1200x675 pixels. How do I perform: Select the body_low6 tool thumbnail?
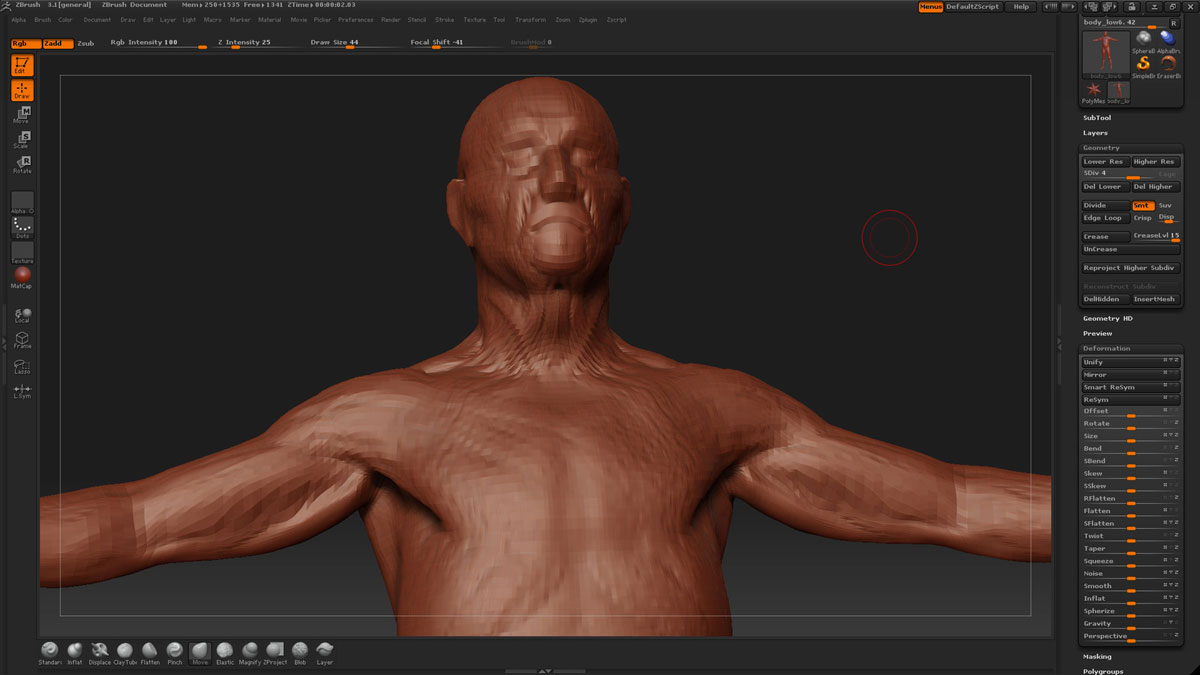[x=1105, y=53]
